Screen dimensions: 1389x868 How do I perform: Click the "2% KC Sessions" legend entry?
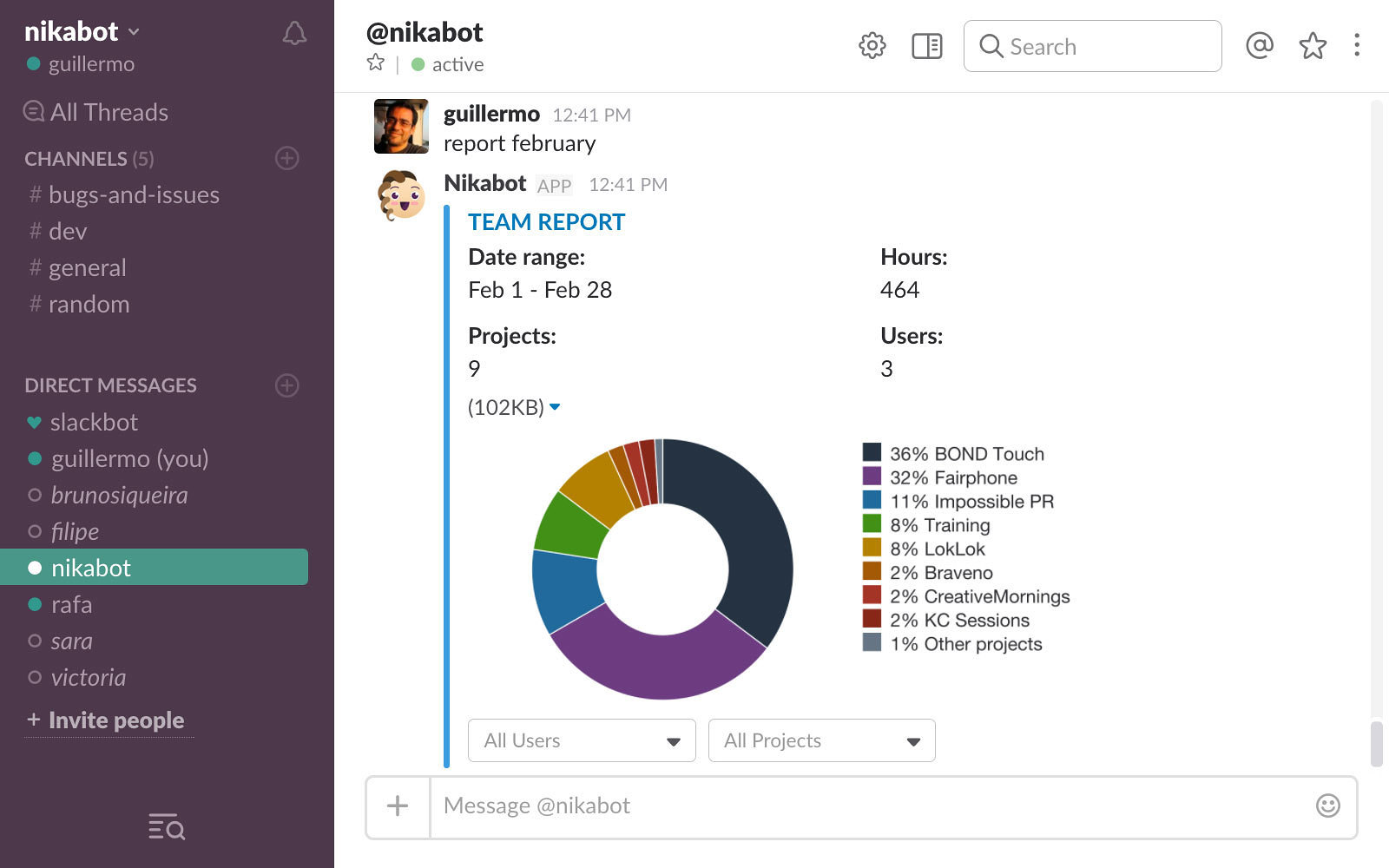[946, 620]
